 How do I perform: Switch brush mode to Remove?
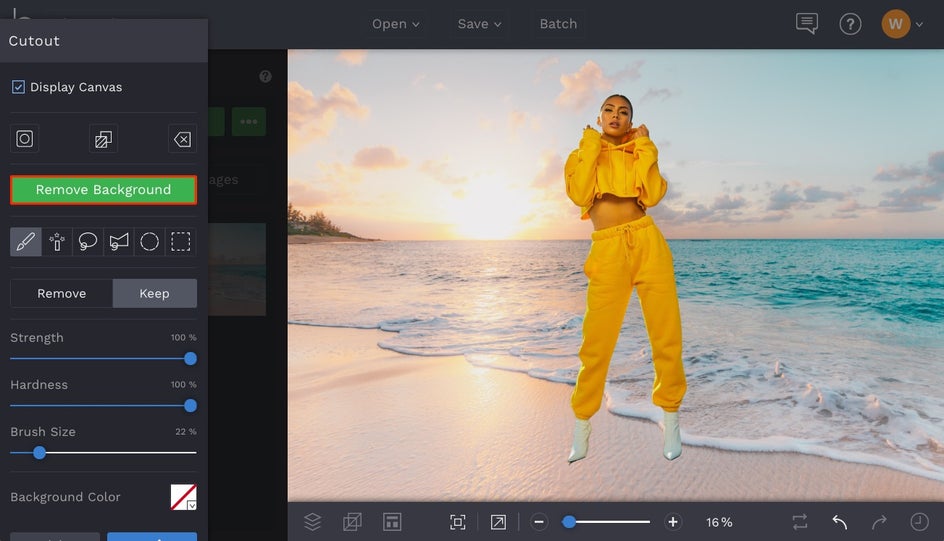(62, 293)
